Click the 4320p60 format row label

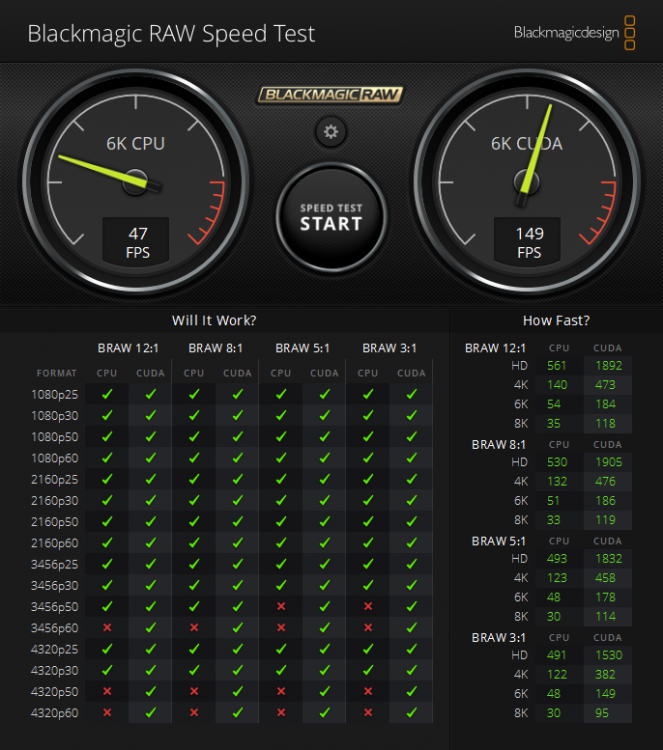[x=55, y=713]
